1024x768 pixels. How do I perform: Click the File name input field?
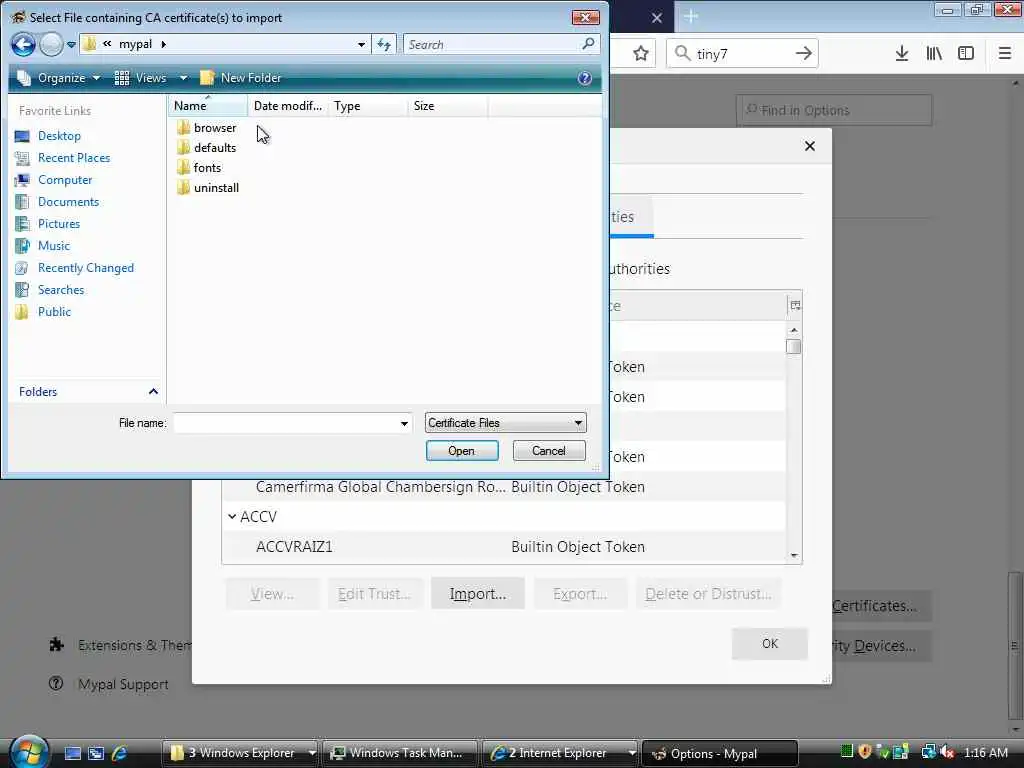point(286,423)
